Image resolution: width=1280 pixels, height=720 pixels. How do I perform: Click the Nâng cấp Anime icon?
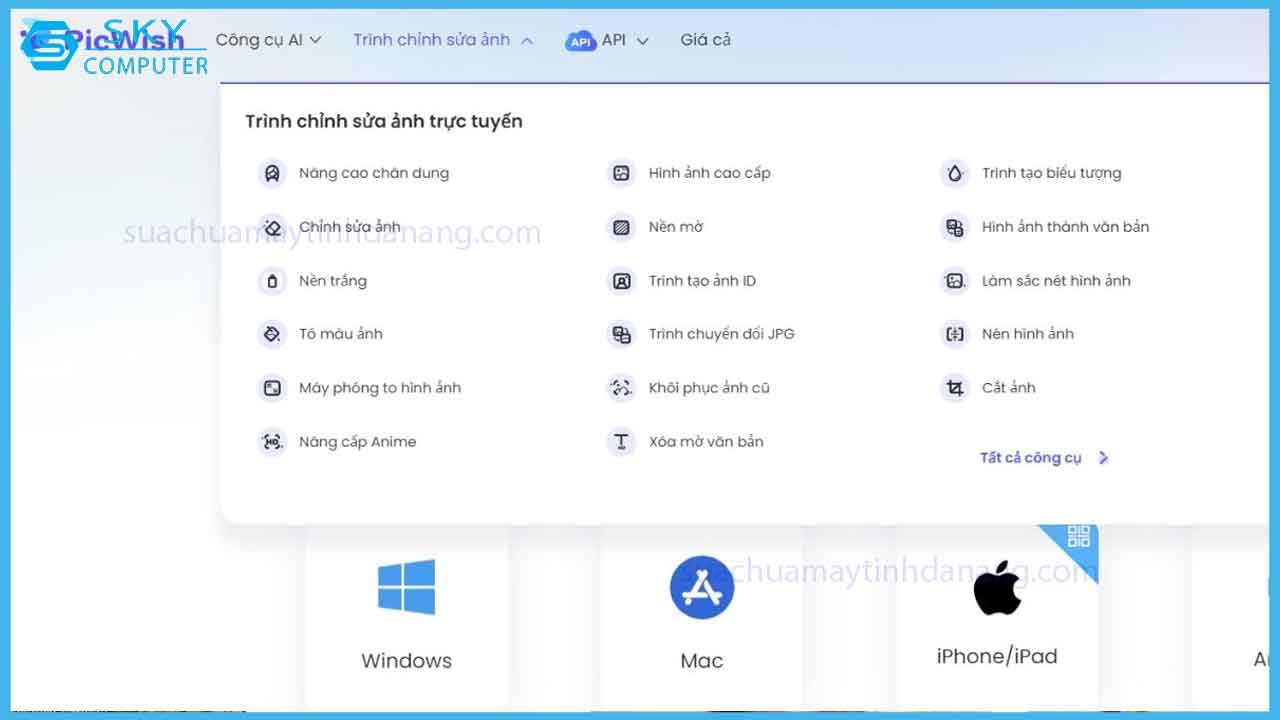[272, 442]
